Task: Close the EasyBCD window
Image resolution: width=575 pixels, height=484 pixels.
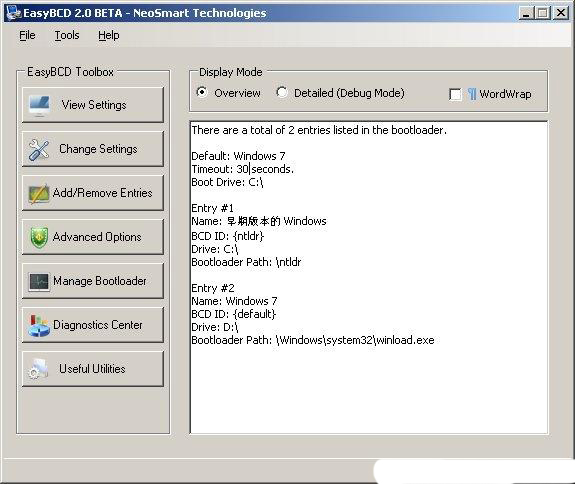Action: [561, 13]
